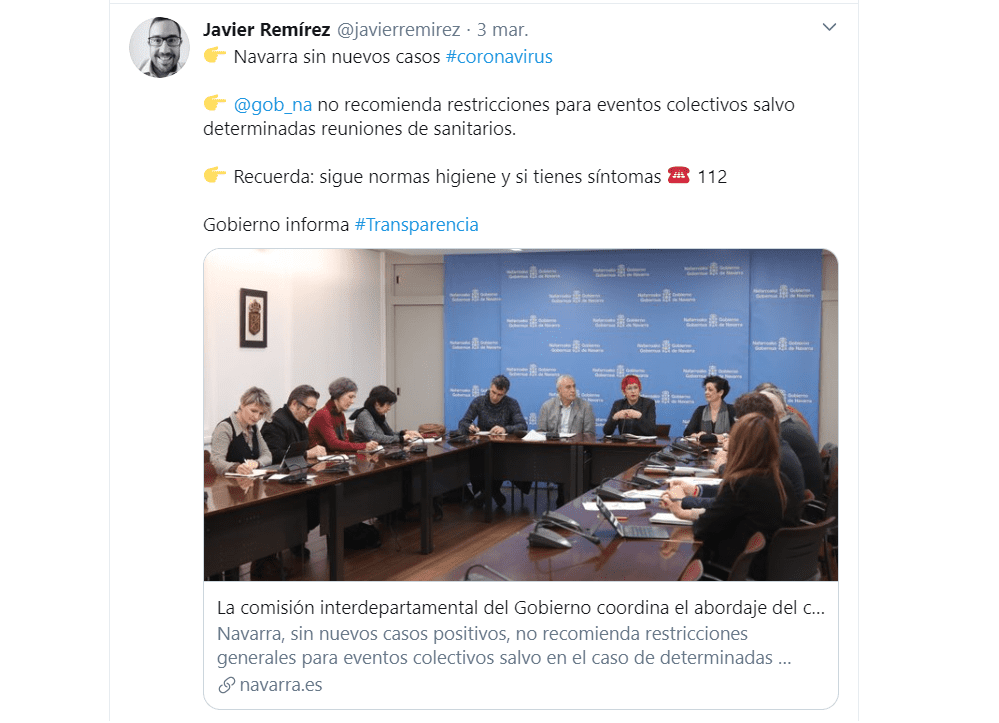Click the pointing hand emoji beside Recuerda
Screen dimensions: 999x723
click(215, 175)
